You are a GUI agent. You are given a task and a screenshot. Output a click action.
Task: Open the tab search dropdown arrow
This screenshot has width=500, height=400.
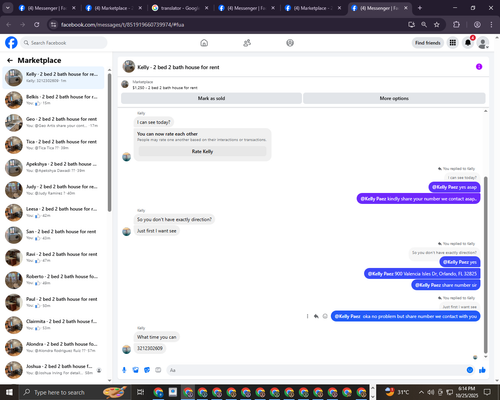(x=7, y=8)
